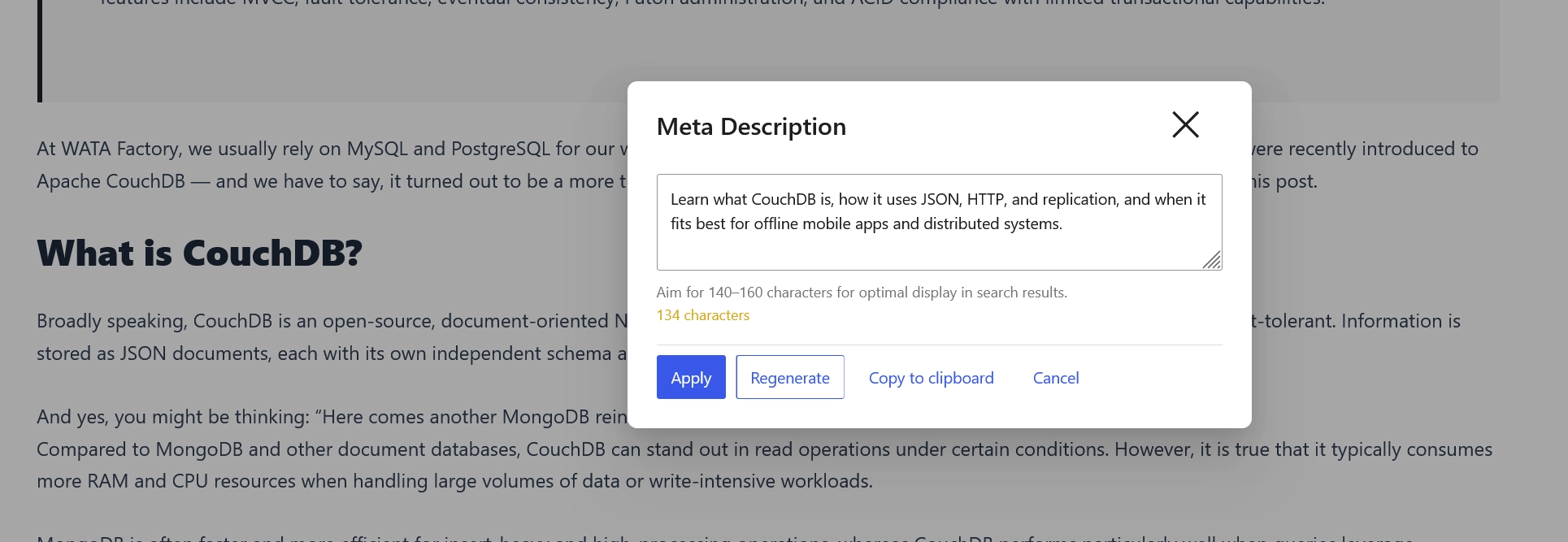Viewport: 1568px width, 542px height.
Task: Regenerate the meta description
Action: (790, 377)
